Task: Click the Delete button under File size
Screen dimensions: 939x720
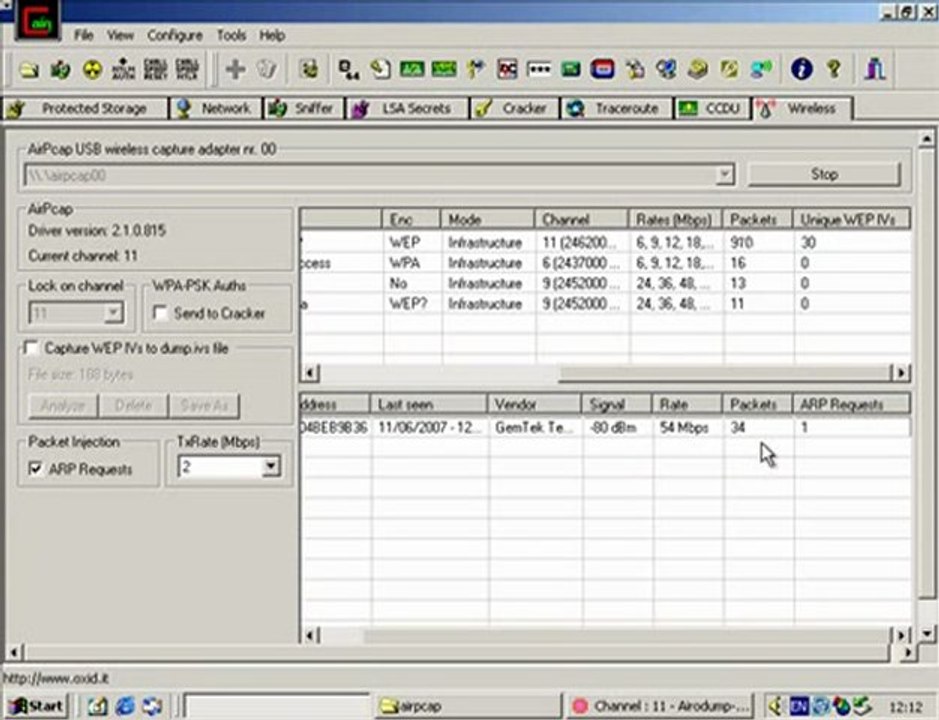Action: pyautogui.click(x=134, y=406)
